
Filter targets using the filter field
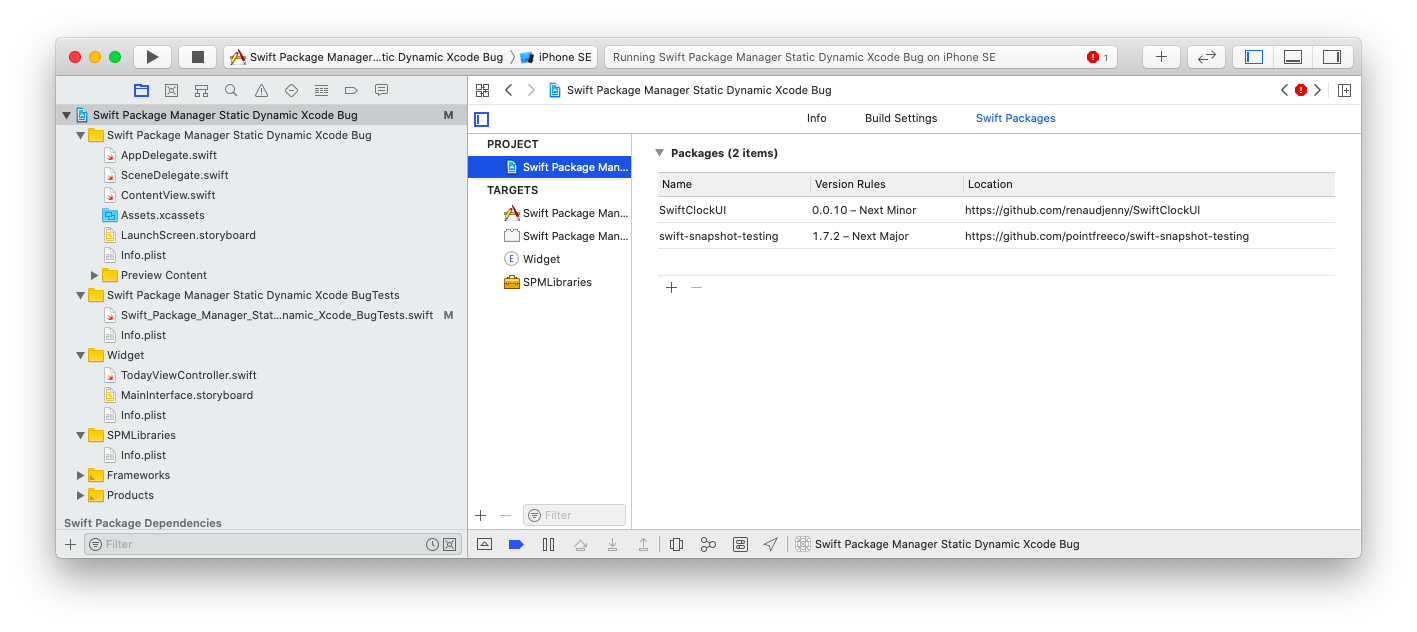point(574,515)
